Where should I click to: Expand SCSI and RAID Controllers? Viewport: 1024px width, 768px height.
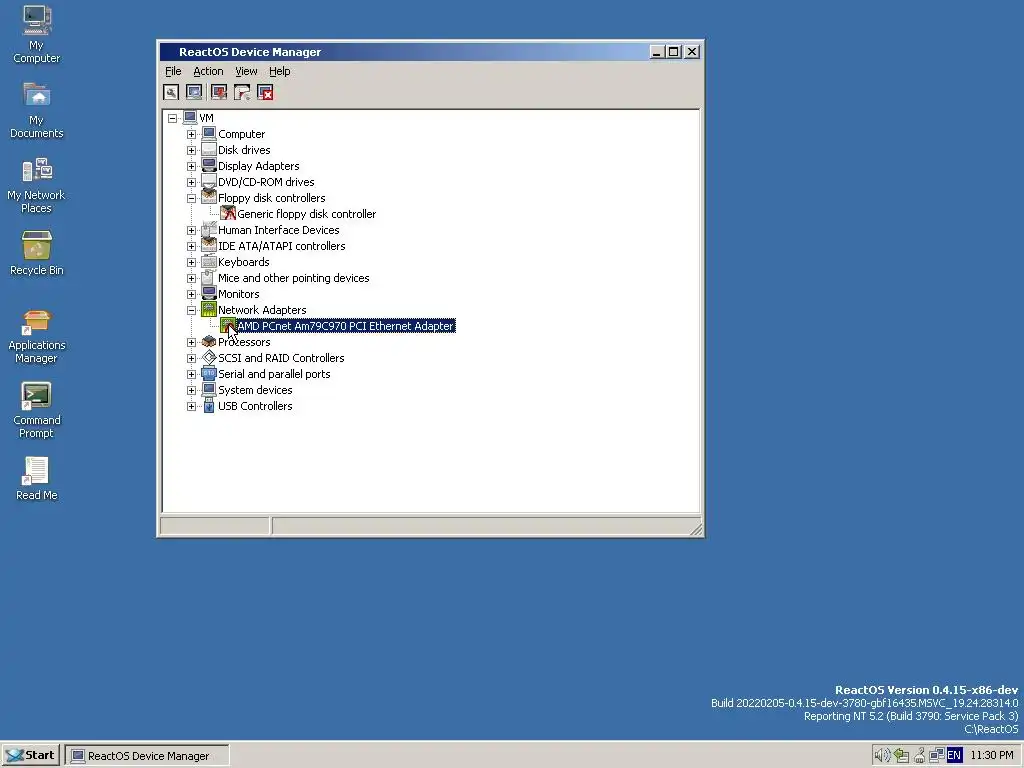click(191, 358)
